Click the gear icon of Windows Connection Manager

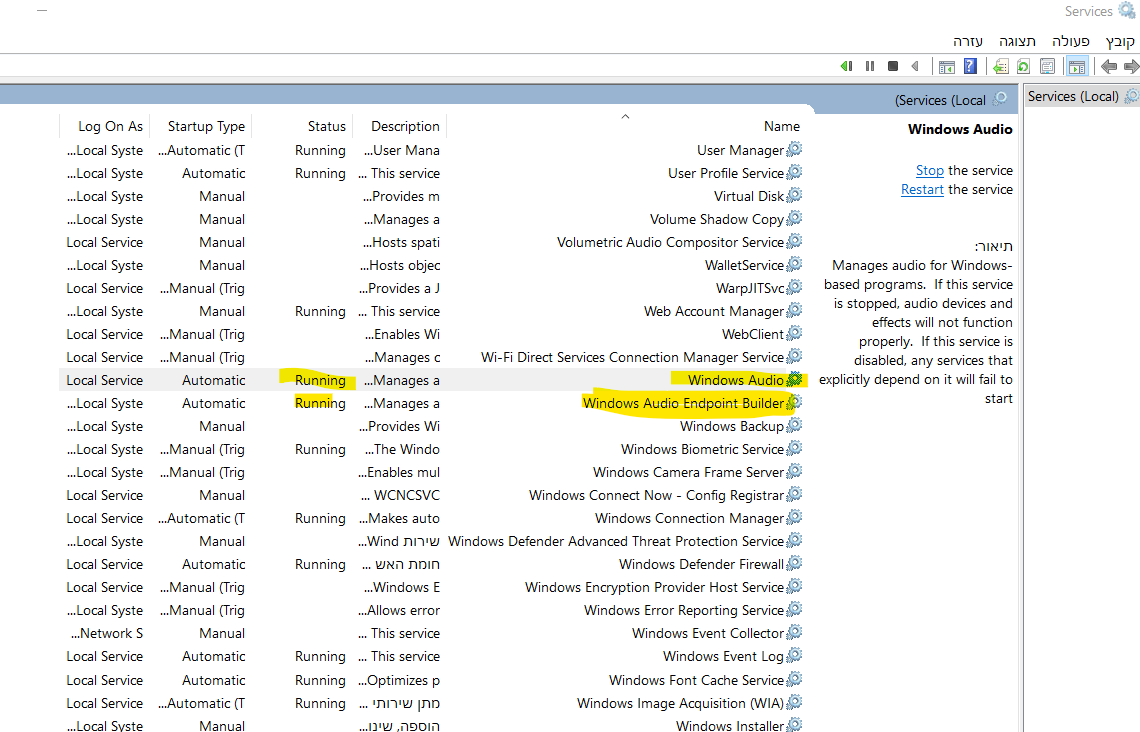795,518
